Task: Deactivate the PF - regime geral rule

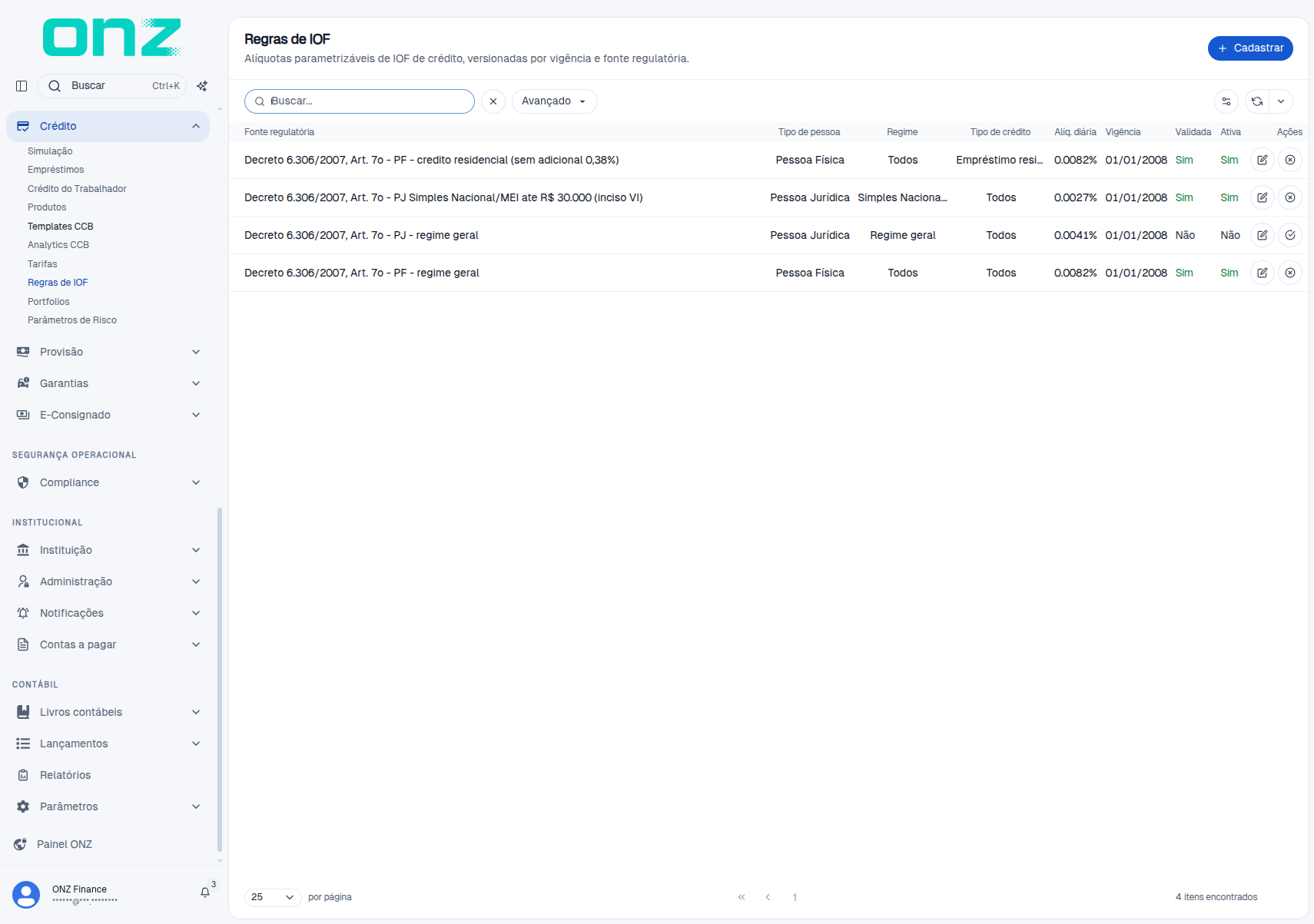Action: click(x=1290, y=273)
